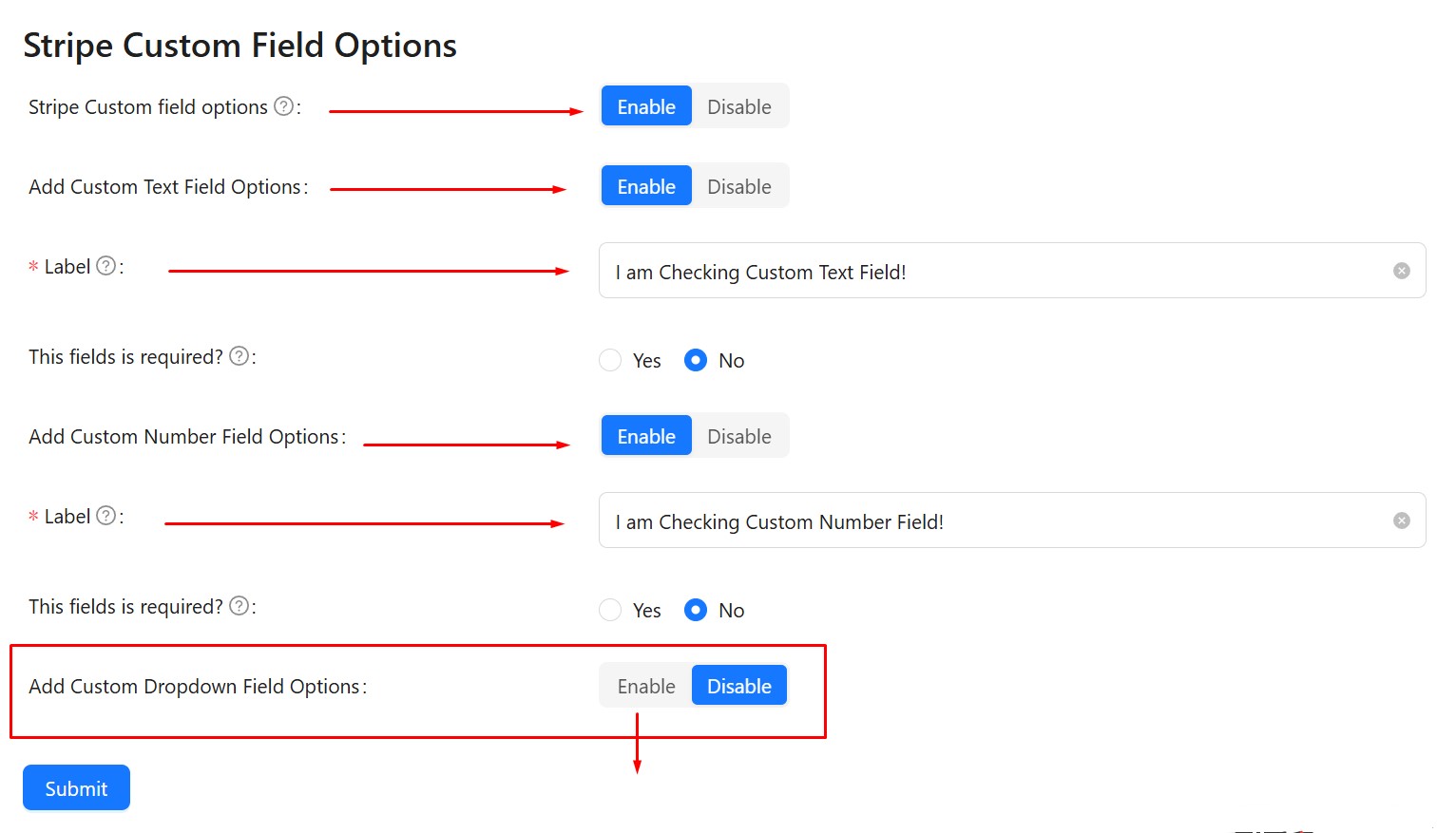Click help icon next to text field Label
Viewport: 1456px width, 833px height.
(106, 266)
